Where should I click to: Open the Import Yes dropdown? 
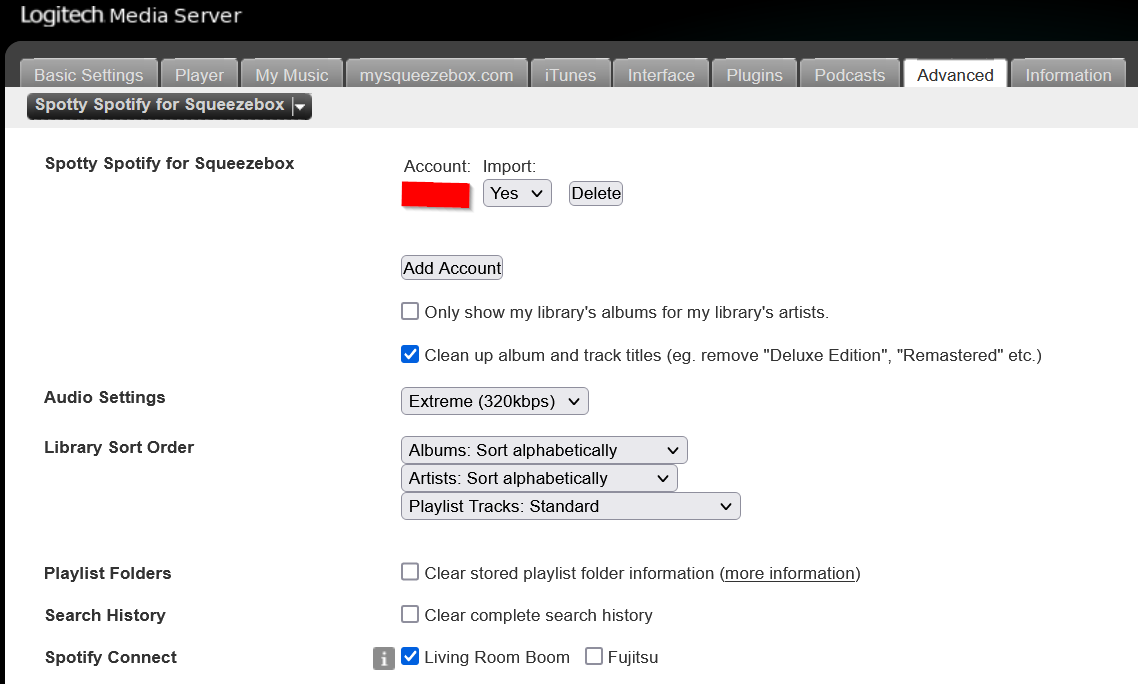tap(517, 193)
